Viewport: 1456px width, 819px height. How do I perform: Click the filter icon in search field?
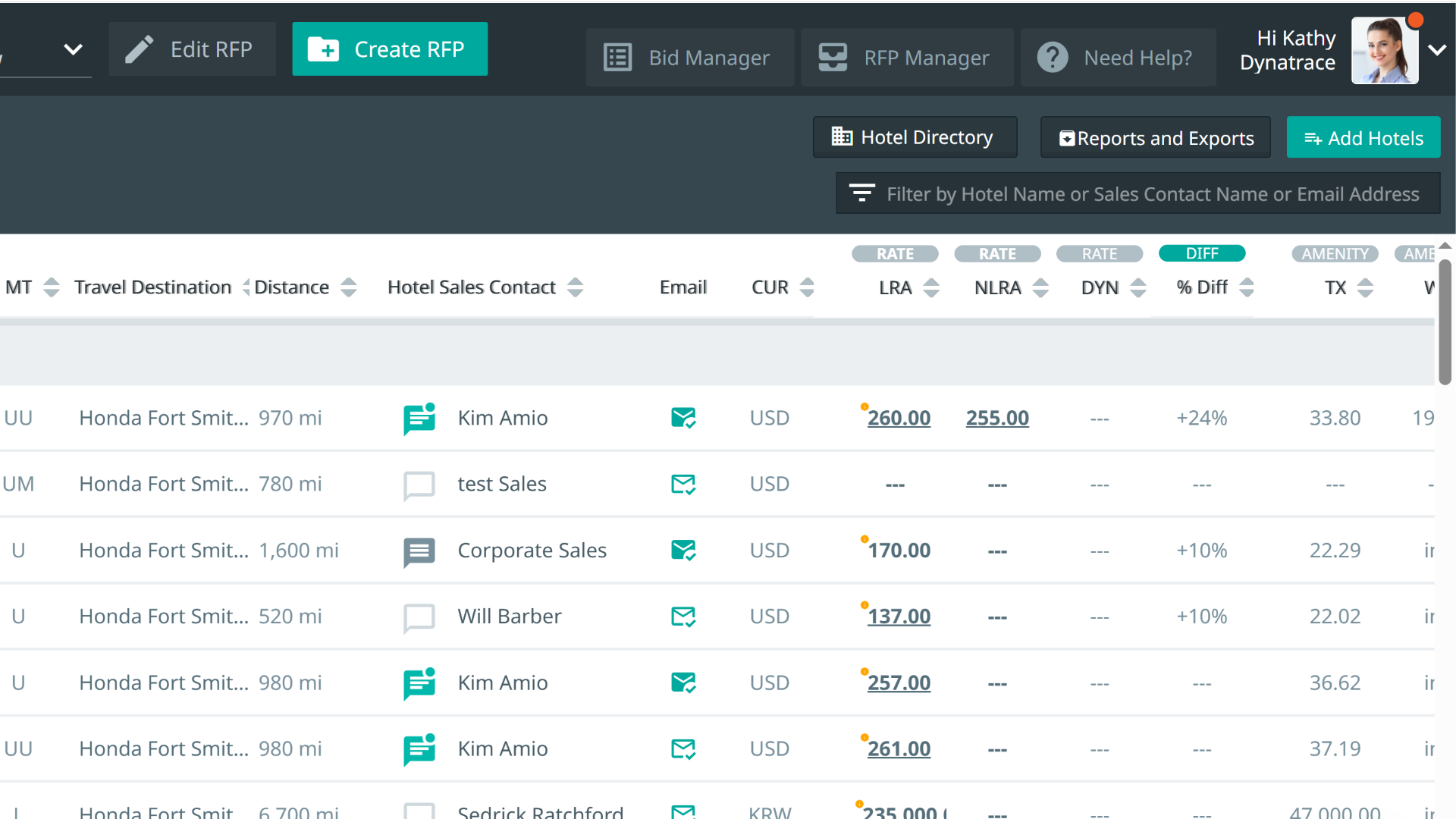click(861, 193)
